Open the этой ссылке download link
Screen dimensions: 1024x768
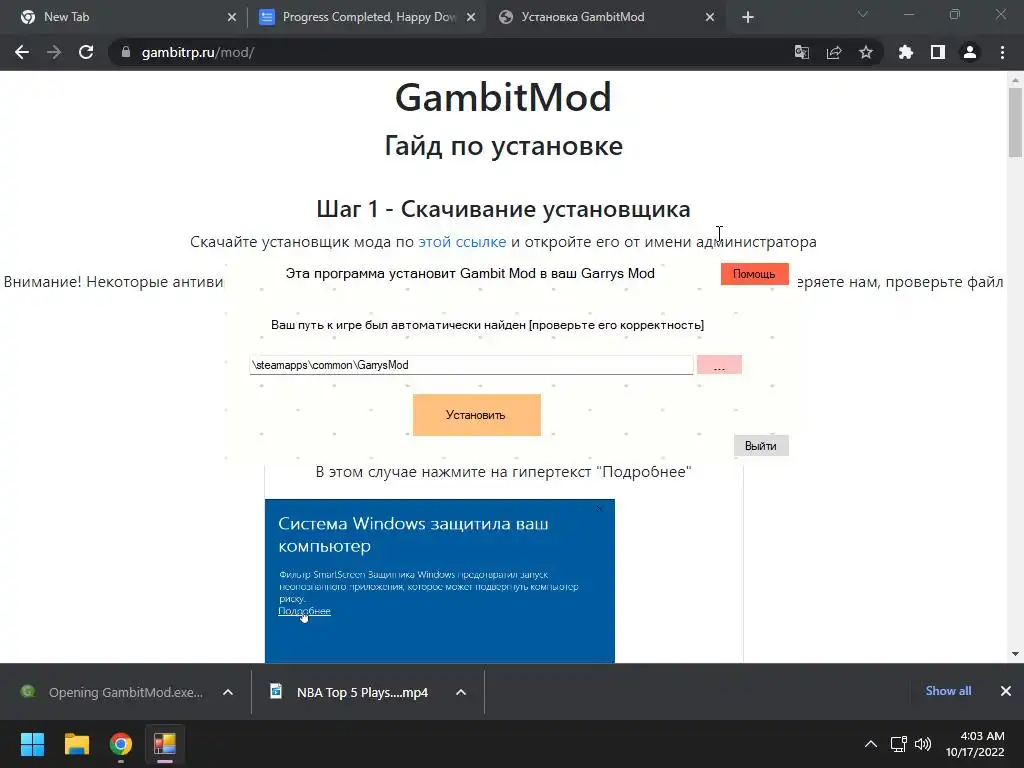pyautogui.click(x=462, y=242)
